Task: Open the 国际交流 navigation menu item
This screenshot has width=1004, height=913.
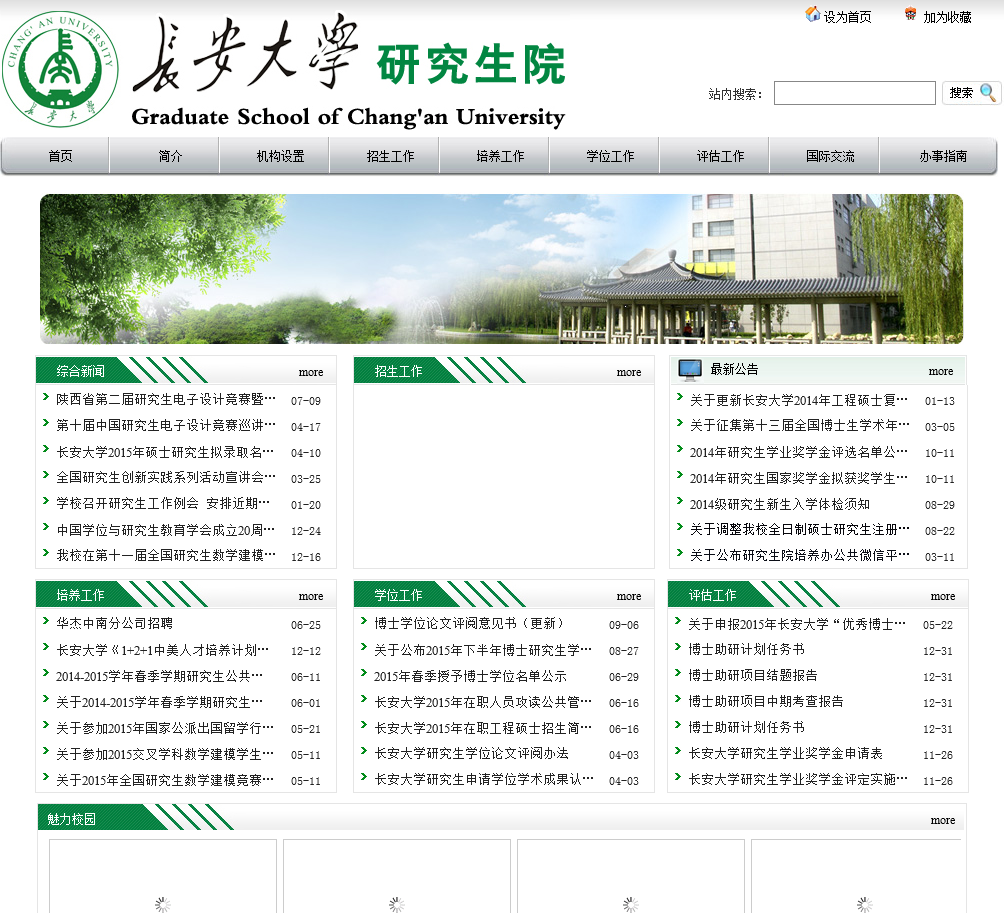Action: [830, 156]
